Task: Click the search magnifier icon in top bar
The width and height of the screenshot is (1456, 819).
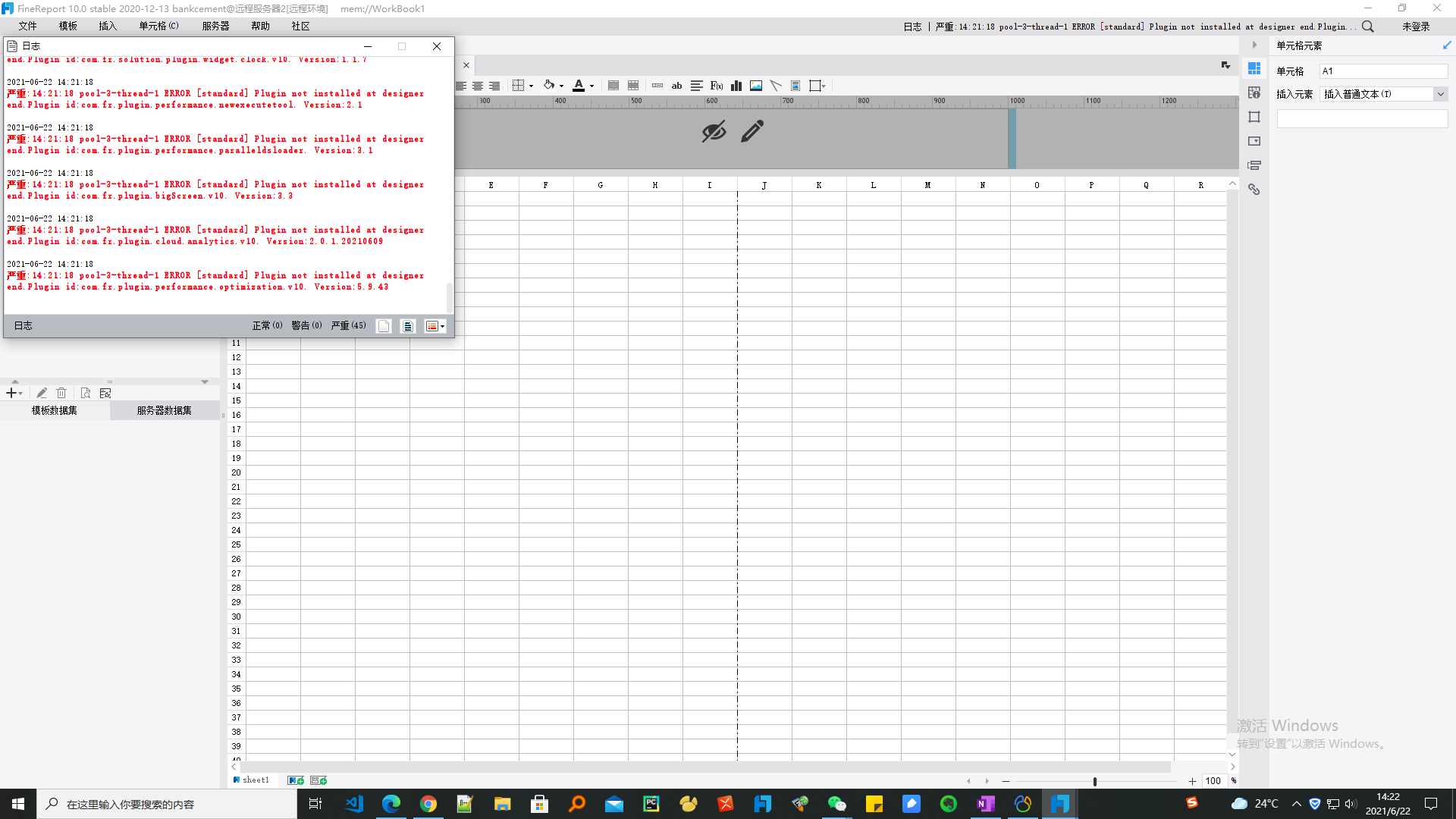Action: [1368, 27]
